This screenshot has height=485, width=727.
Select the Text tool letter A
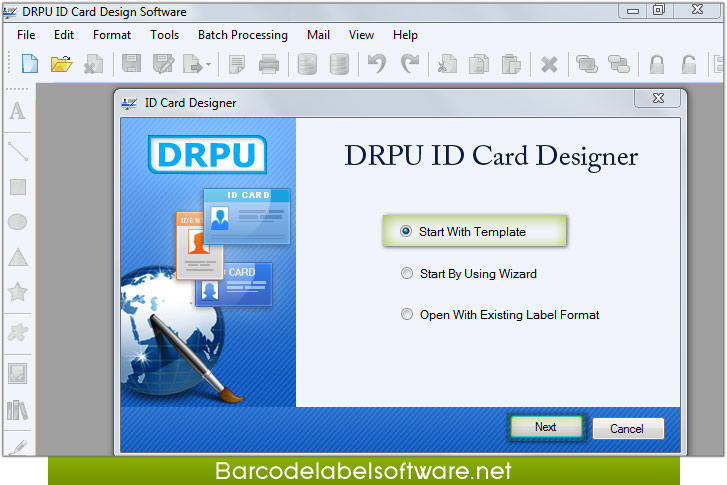pos(18,111)
